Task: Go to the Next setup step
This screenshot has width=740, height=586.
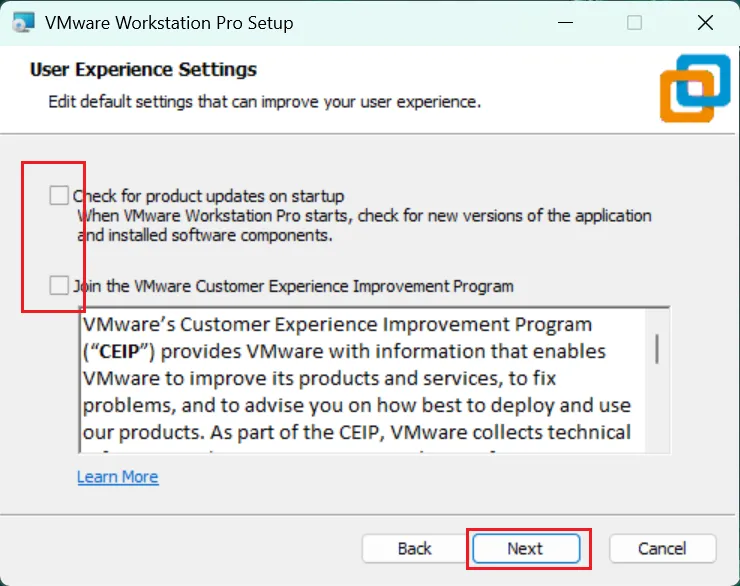Action: 526,549
